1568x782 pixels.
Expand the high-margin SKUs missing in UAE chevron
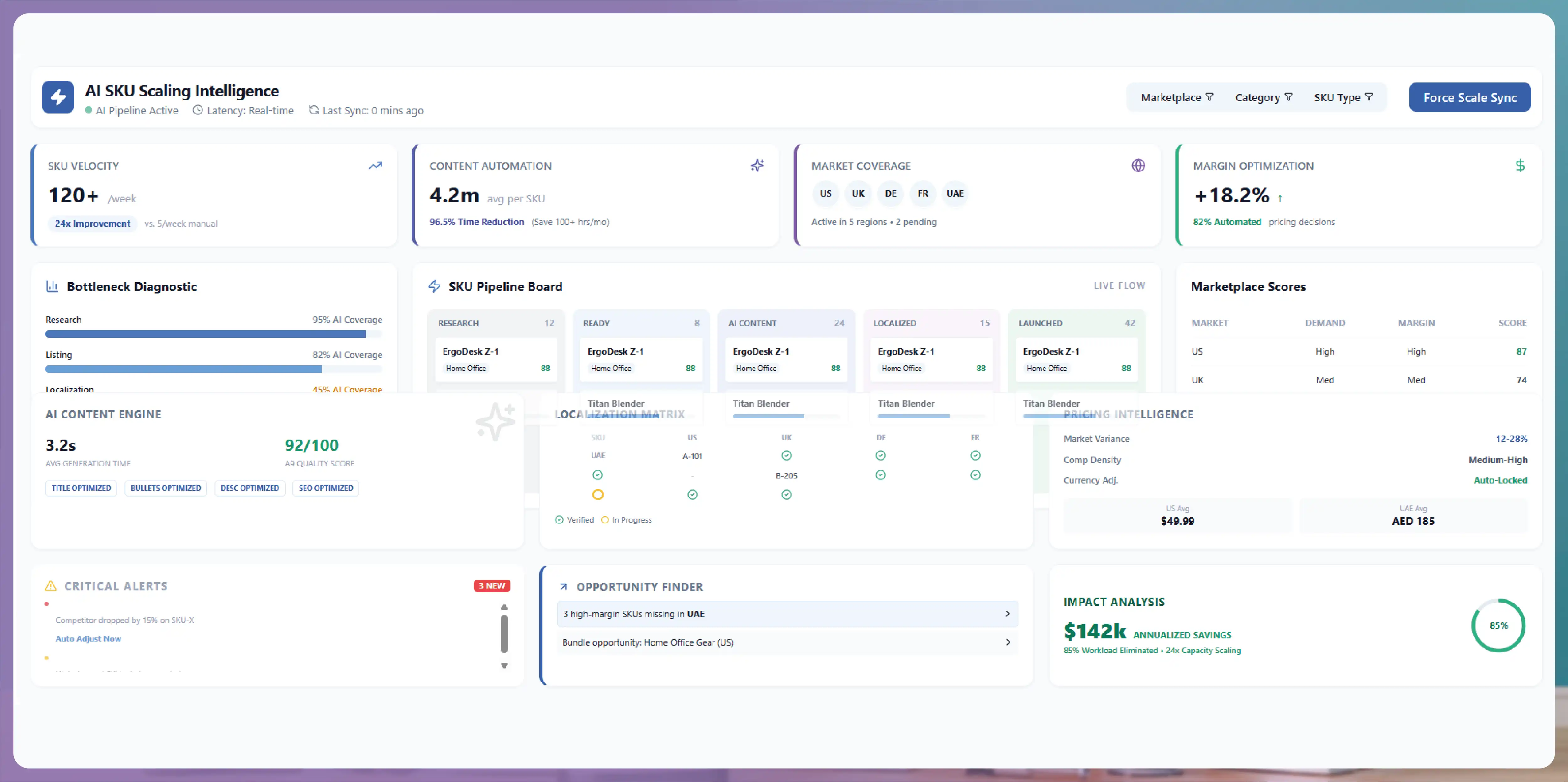tap(1007, 614)
